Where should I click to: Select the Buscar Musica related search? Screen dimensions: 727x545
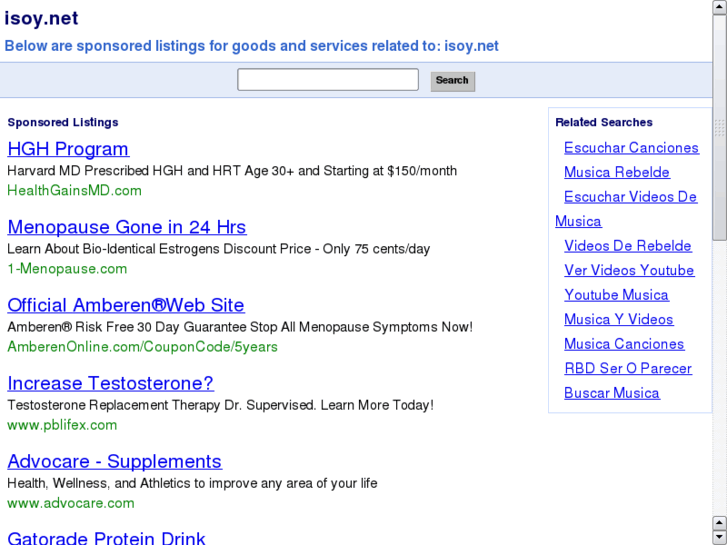coord(612,393)
